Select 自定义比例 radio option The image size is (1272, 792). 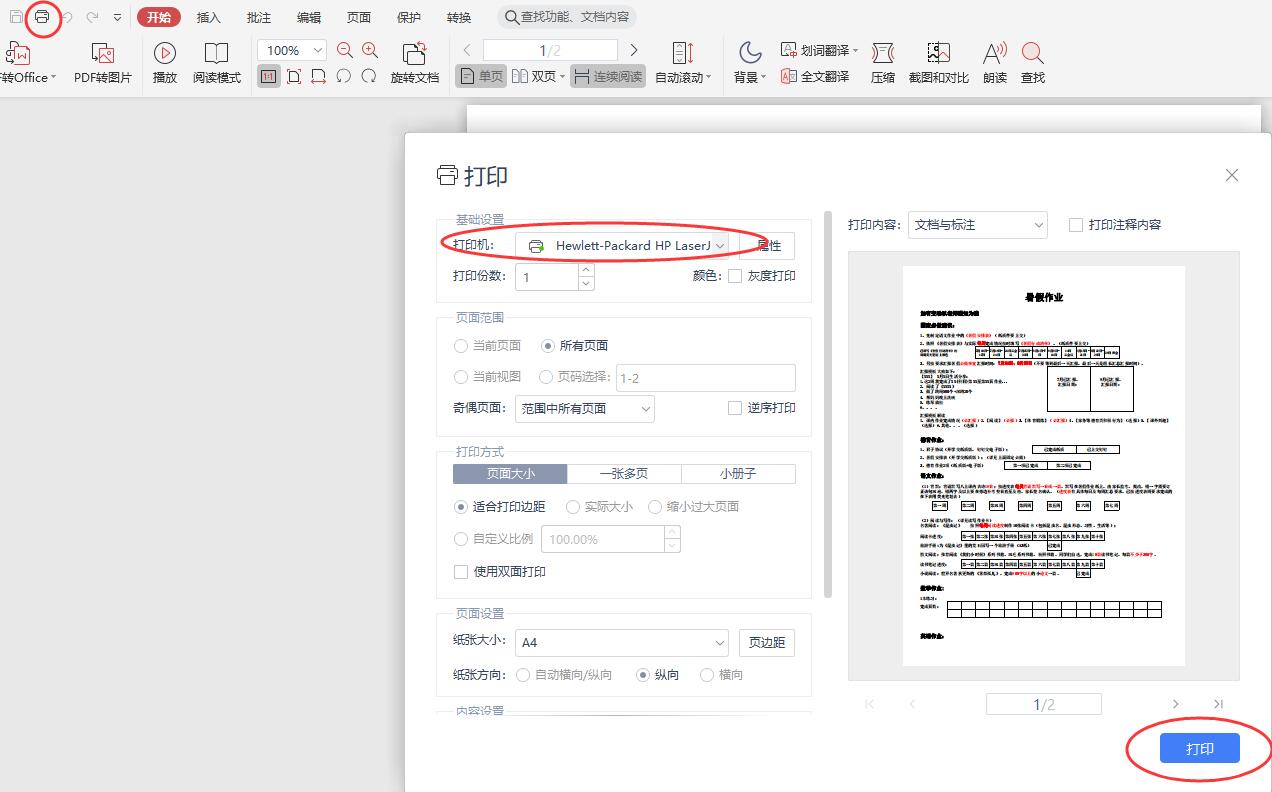pos(461,539)
